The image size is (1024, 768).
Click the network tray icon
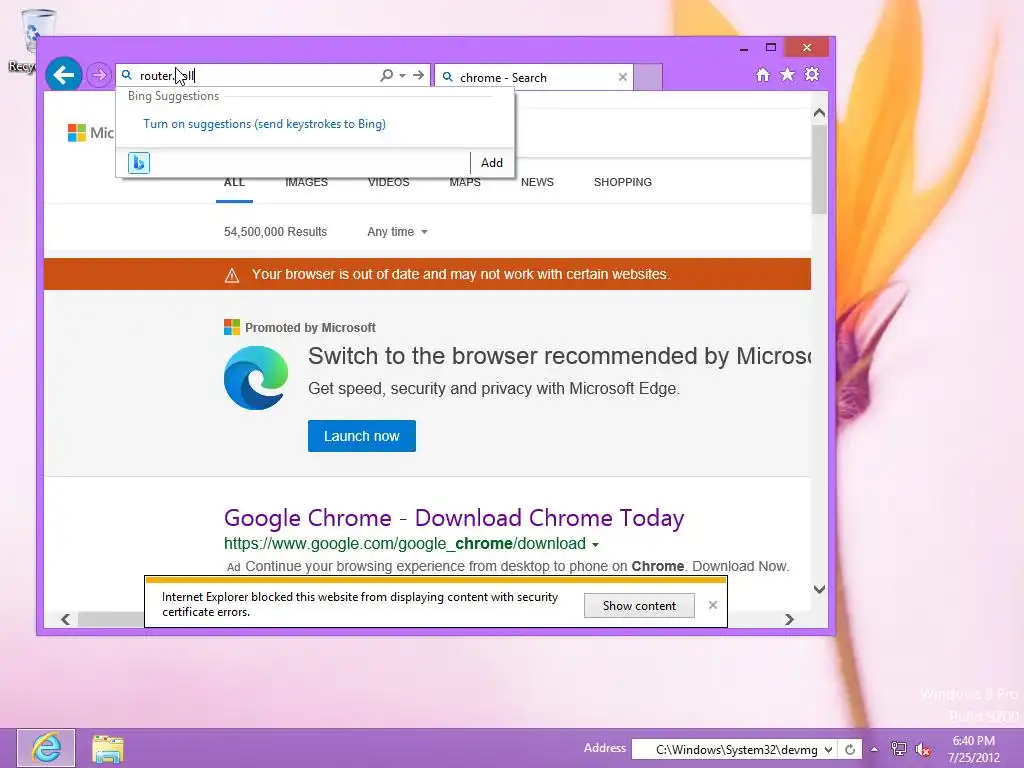click(899, 750)
